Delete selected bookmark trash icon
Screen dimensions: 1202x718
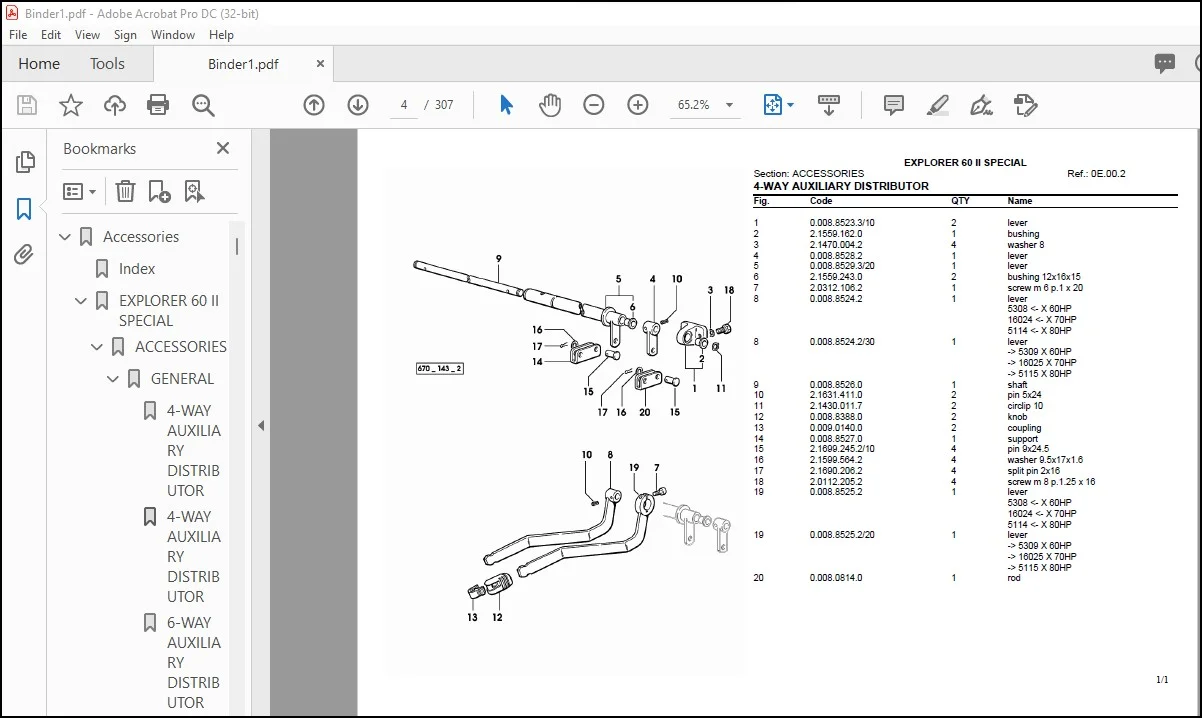click(x=125, y=191)
